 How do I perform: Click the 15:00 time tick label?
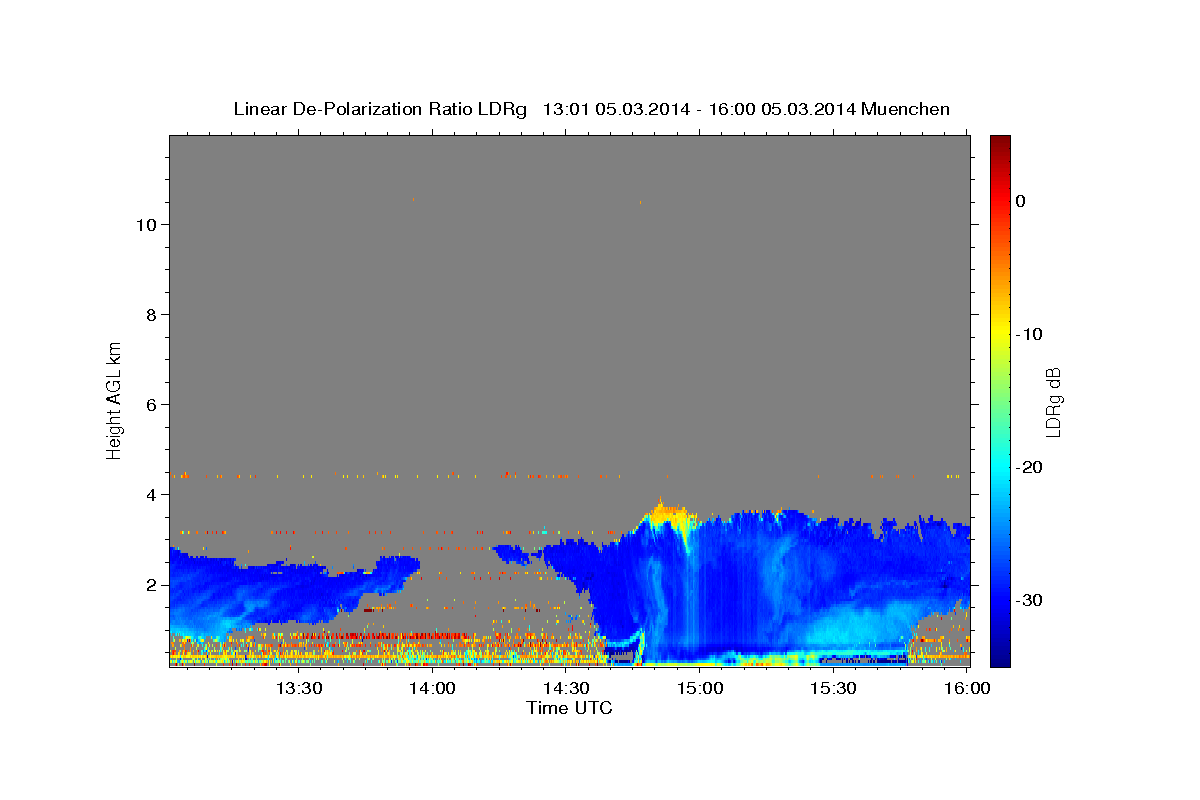tap(700, 688)
